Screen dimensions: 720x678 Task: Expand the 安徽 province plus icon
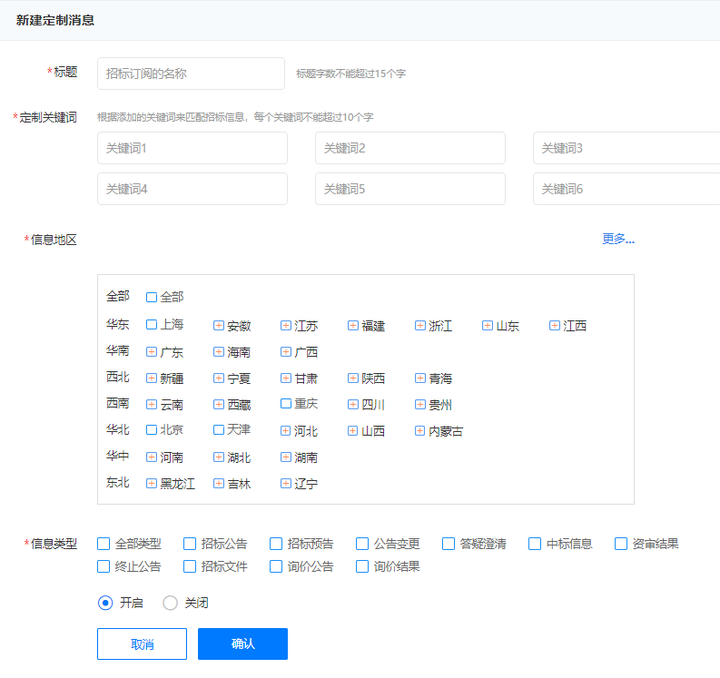(x=219, y=325)
